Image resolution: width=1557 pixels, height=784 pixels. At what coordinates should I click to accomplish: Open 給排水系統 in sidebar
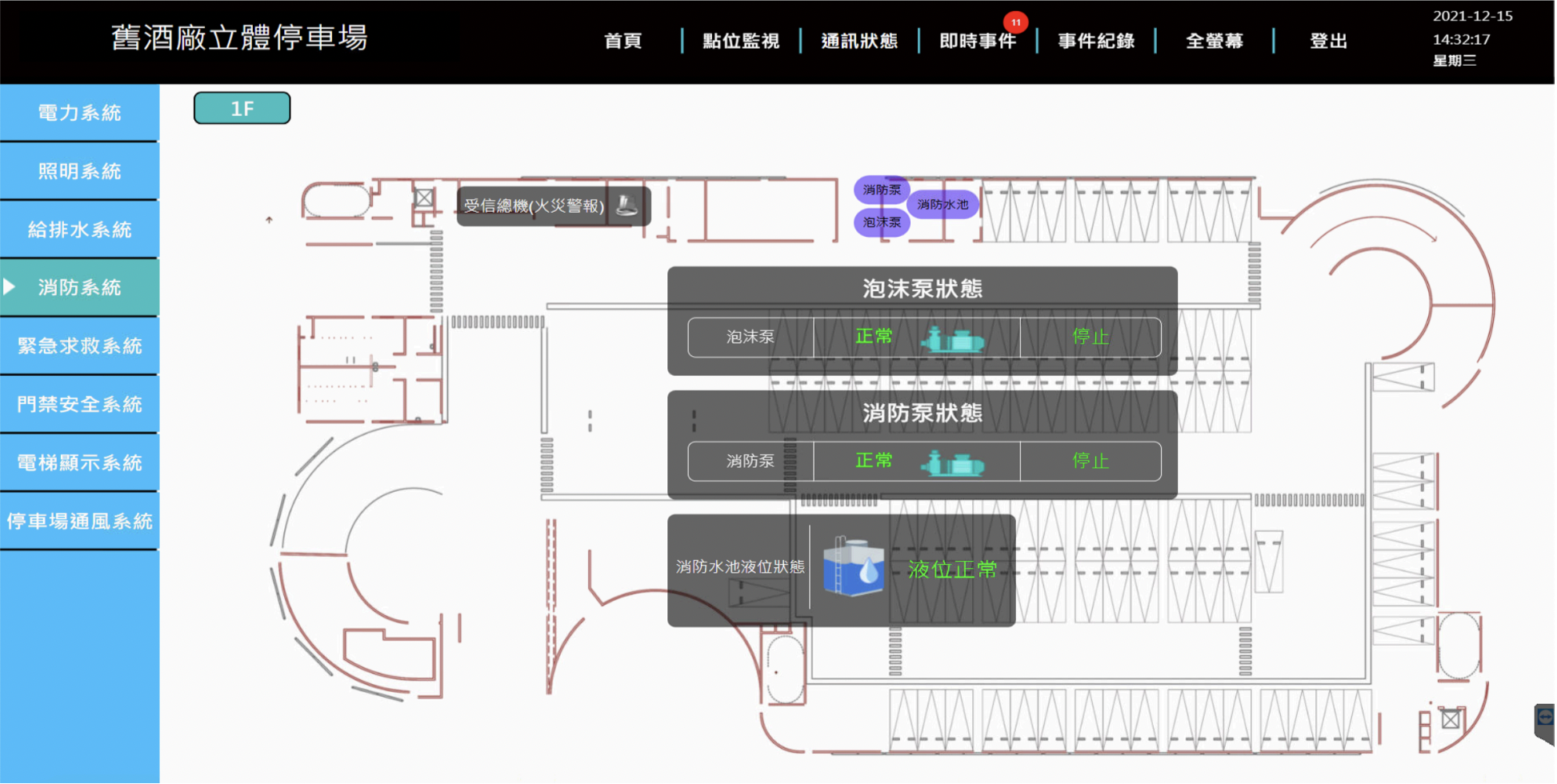click(79, 230)
